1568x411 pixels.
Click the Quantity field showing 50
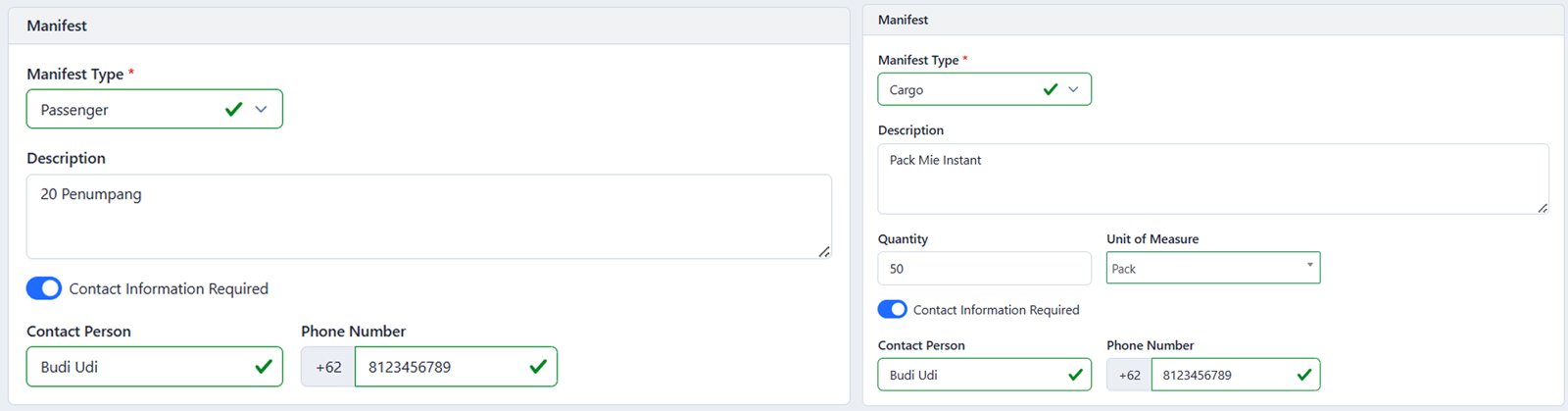[x=983, y=269]
